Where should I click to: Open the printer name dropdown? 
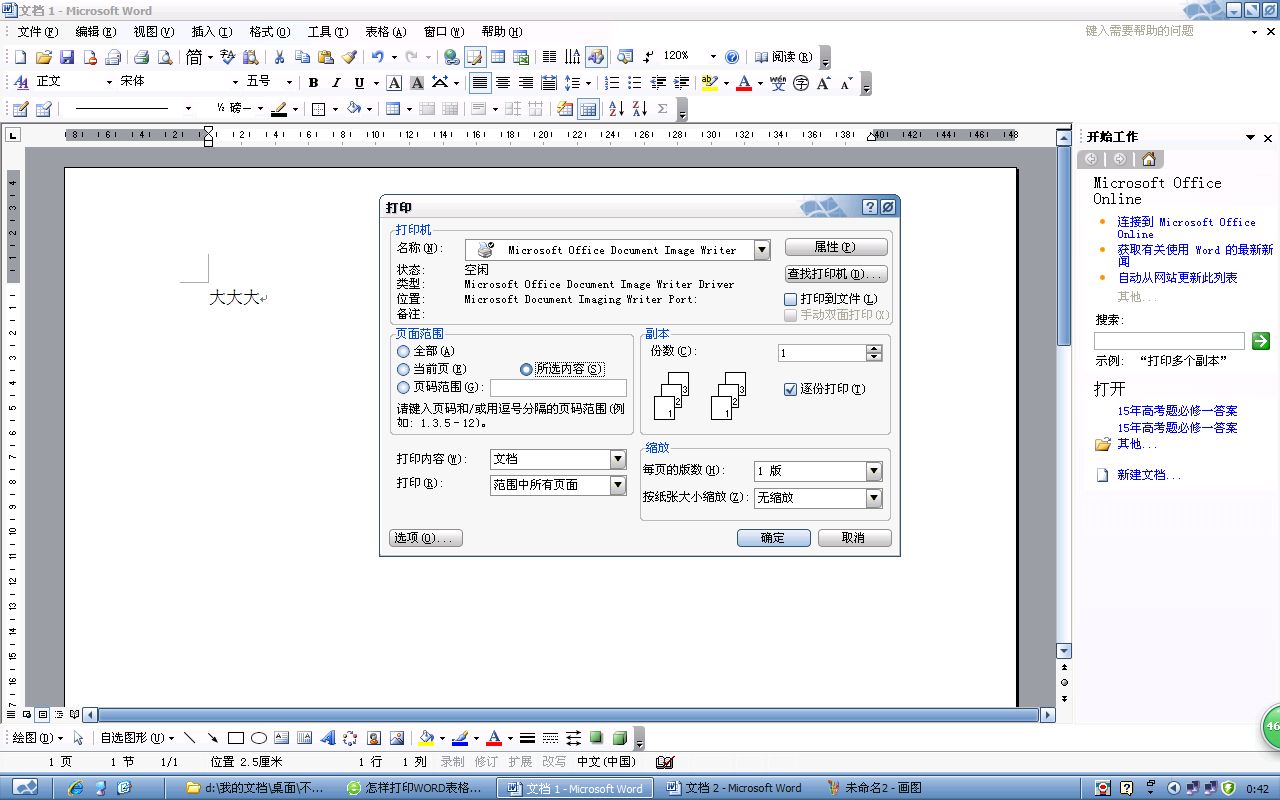(762, 250)
